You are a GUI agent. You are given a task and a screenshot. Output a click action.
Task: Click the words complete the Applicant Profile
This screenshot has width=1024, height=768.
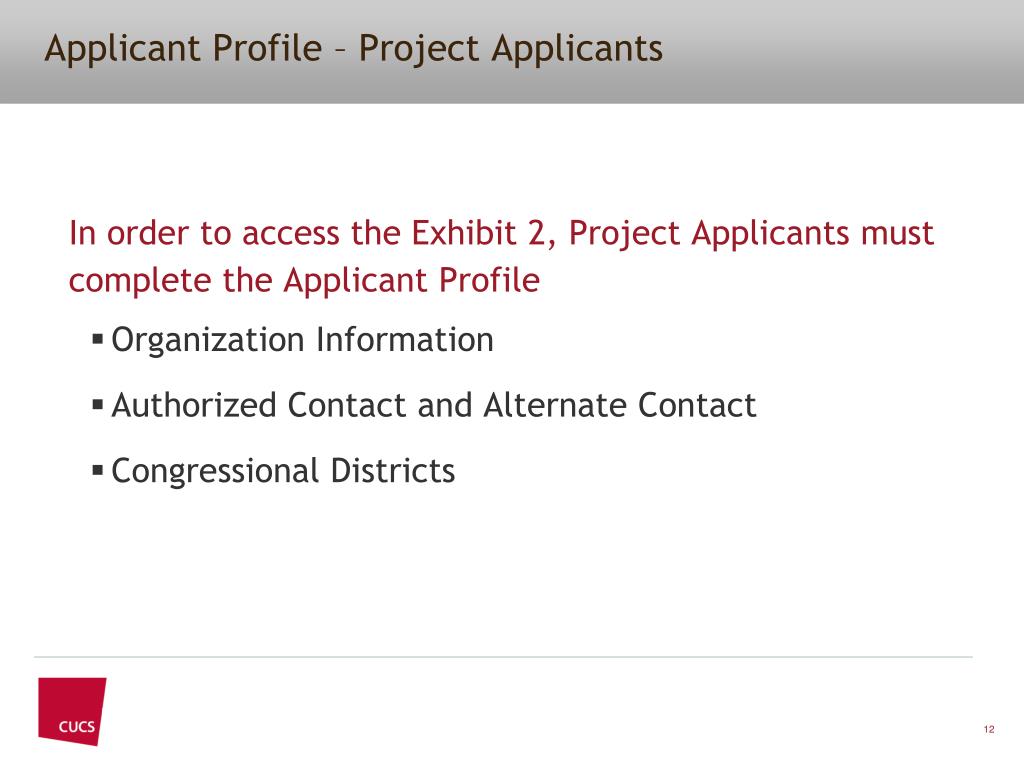[304, 281]
